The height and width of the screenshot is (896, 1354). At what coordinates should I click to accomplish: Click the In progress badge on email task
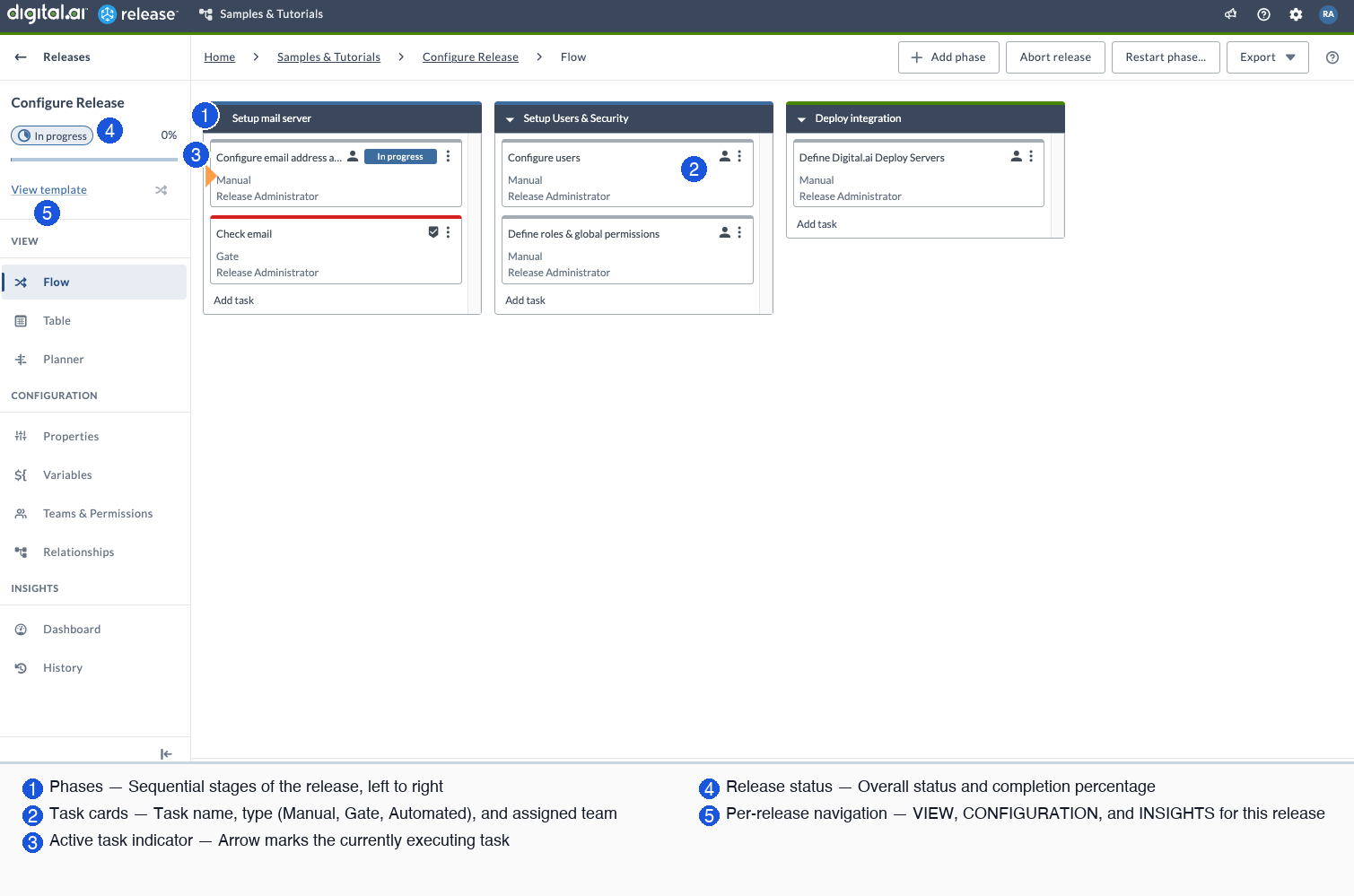click(400, 156)
